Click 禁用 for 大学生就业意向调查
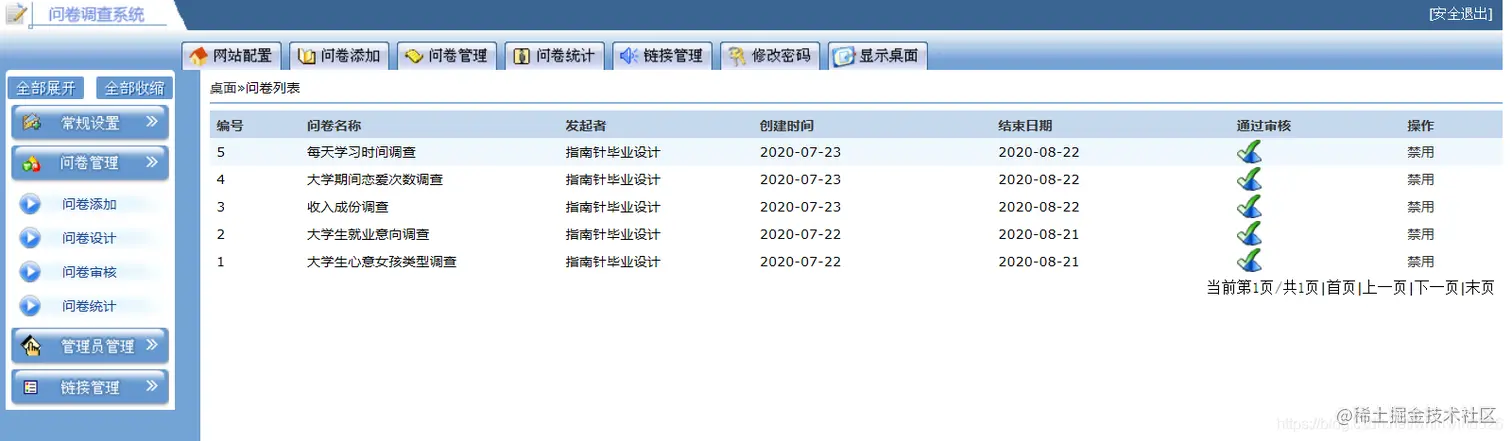1512x441 pixels. pyautogui.click(x=1420, y=234)
